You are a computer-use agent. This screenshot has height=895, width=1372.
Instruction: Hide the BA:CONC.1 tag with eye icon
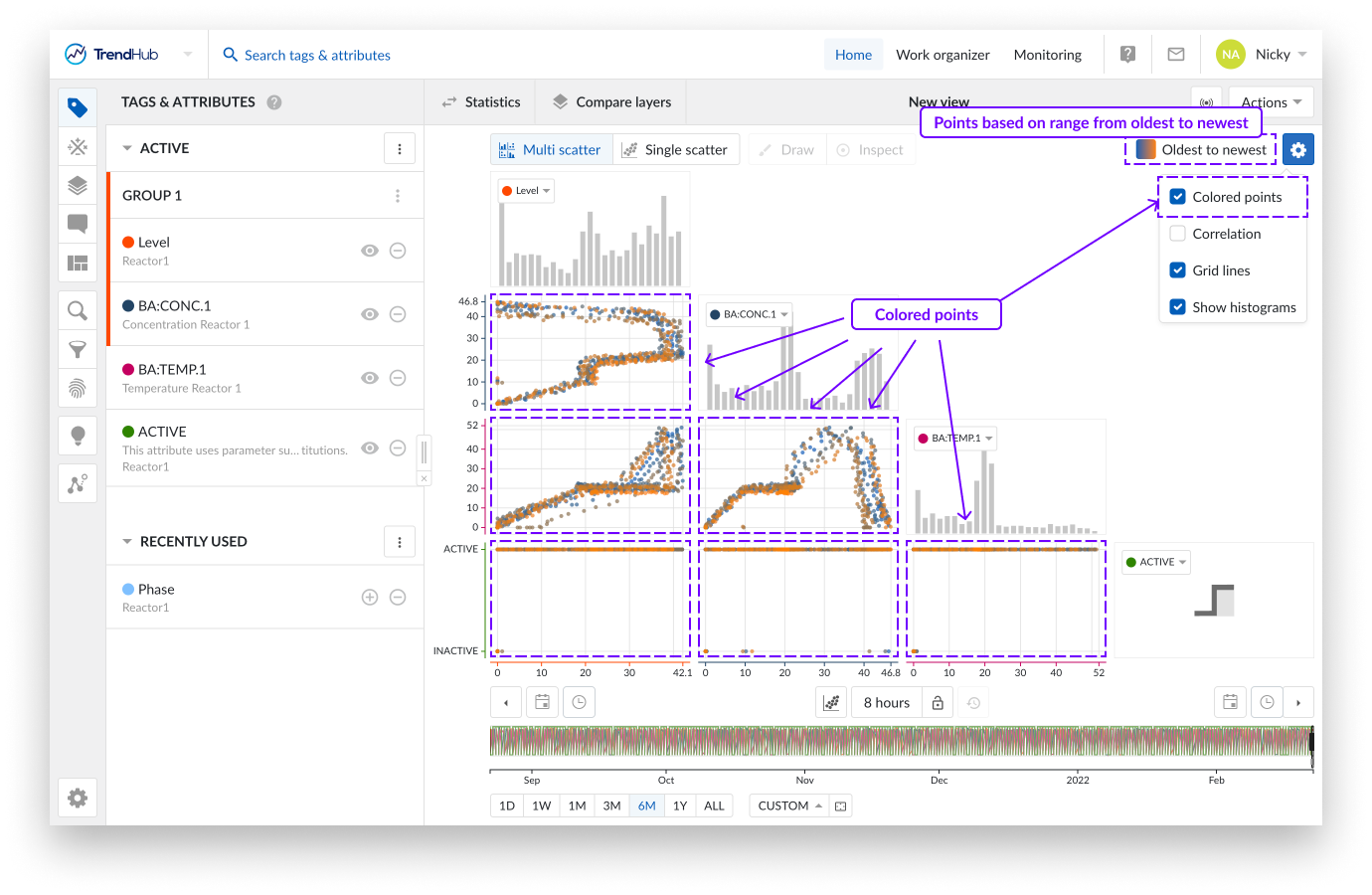[370, 314]
